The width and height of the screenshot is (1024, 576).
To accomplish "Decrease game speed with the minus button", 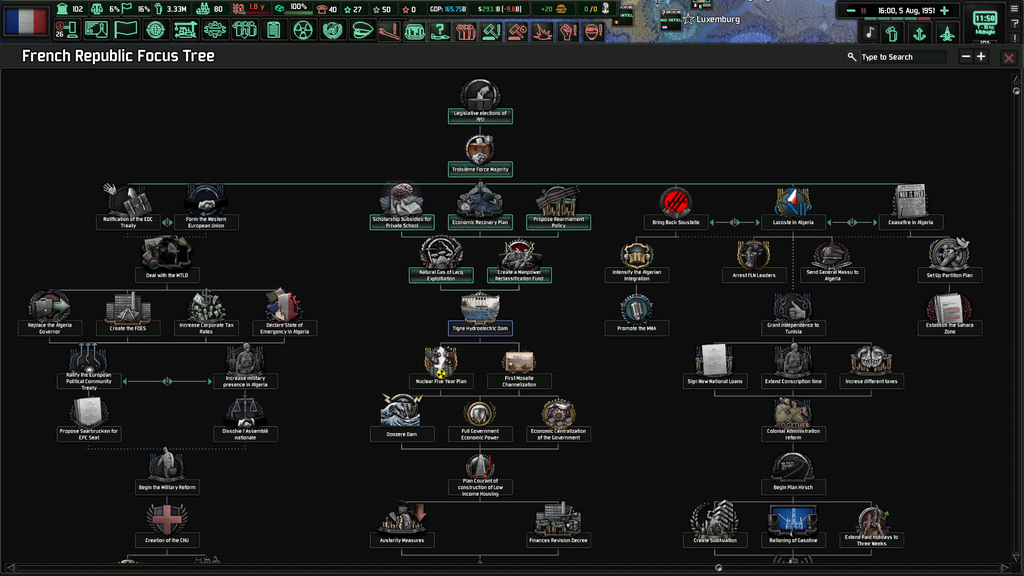I will (x=850, y=10).
